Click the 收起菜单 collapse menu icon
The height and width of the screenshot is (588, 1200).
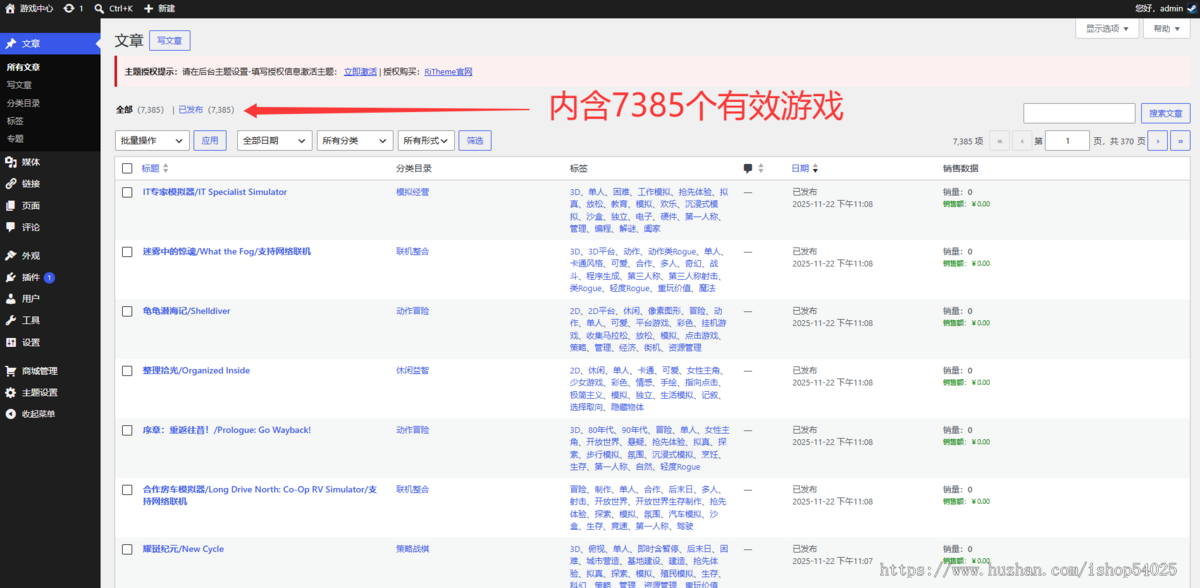click(x=10, y=414)
